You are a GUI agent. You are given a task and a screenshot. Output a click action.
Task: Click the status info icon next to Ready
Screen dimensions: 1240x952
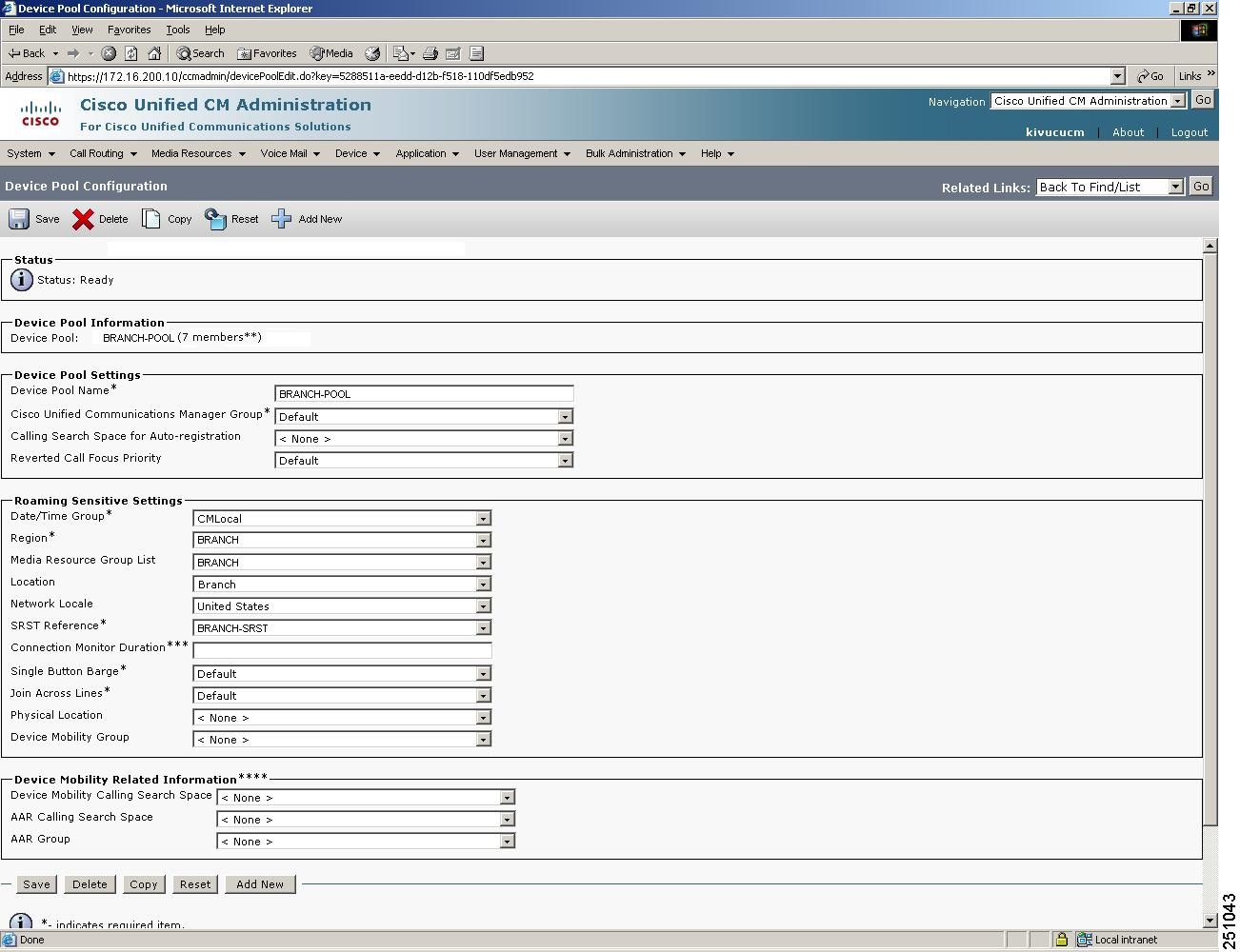point(21,280)
